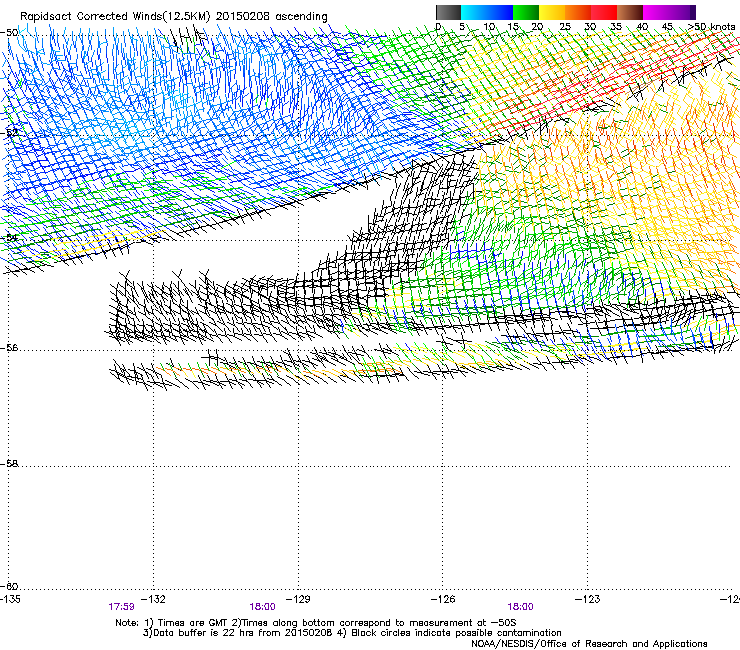Pick the red 30-35 knots color segment

[604, 12]
